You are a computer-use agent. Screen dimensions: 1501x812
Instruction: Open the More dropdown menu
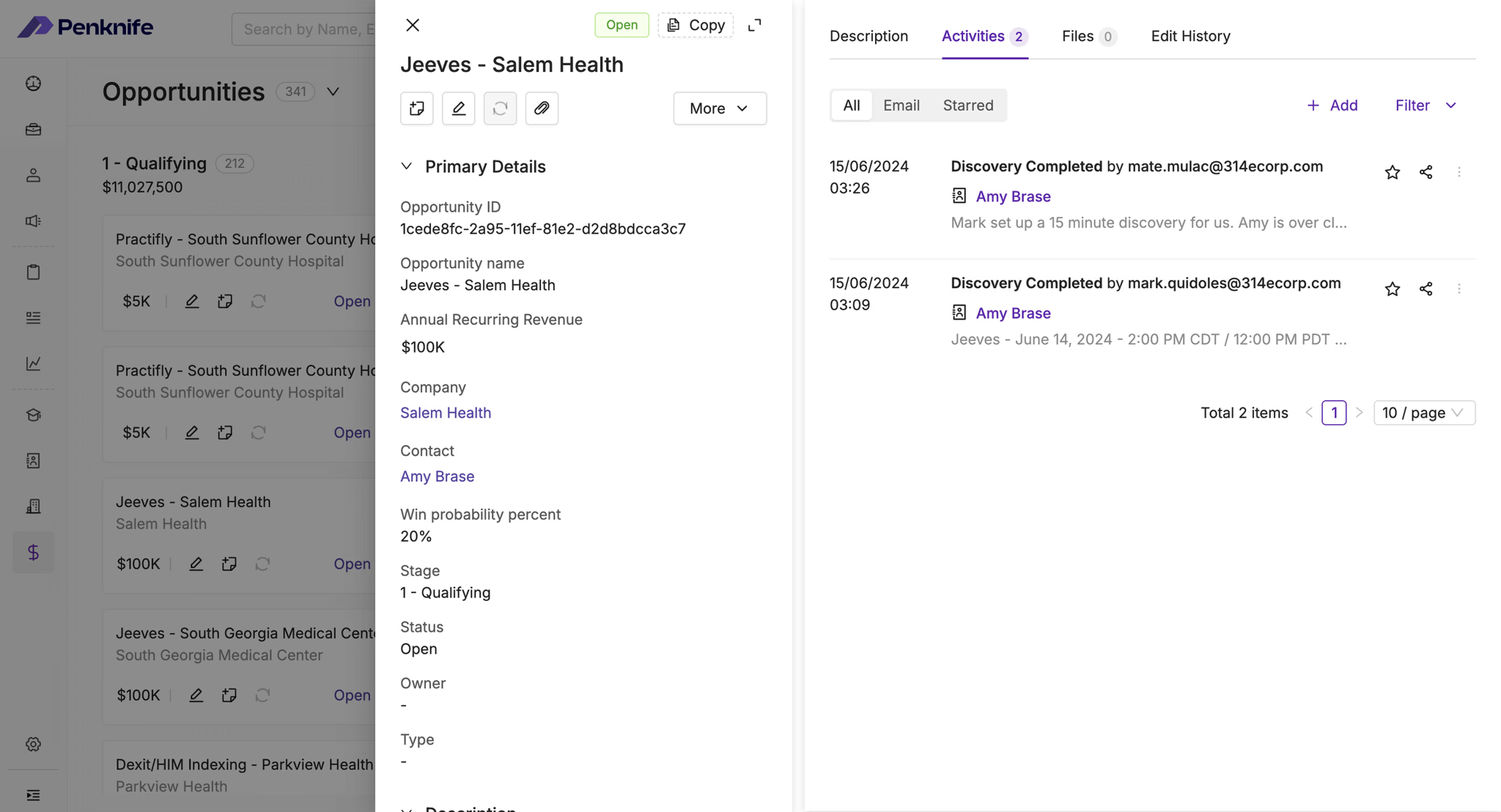[x=720, y=108]
